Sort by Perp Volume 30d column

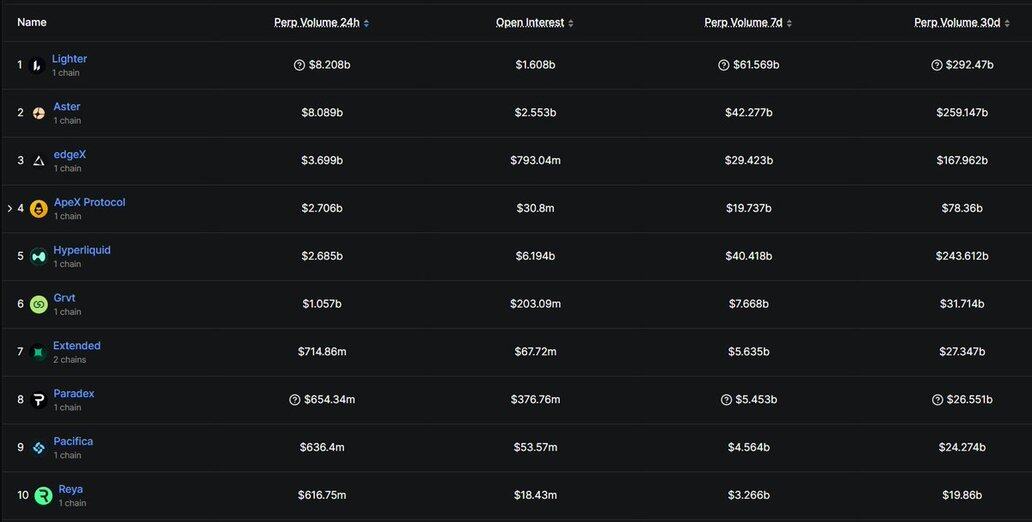coord(961,22)
